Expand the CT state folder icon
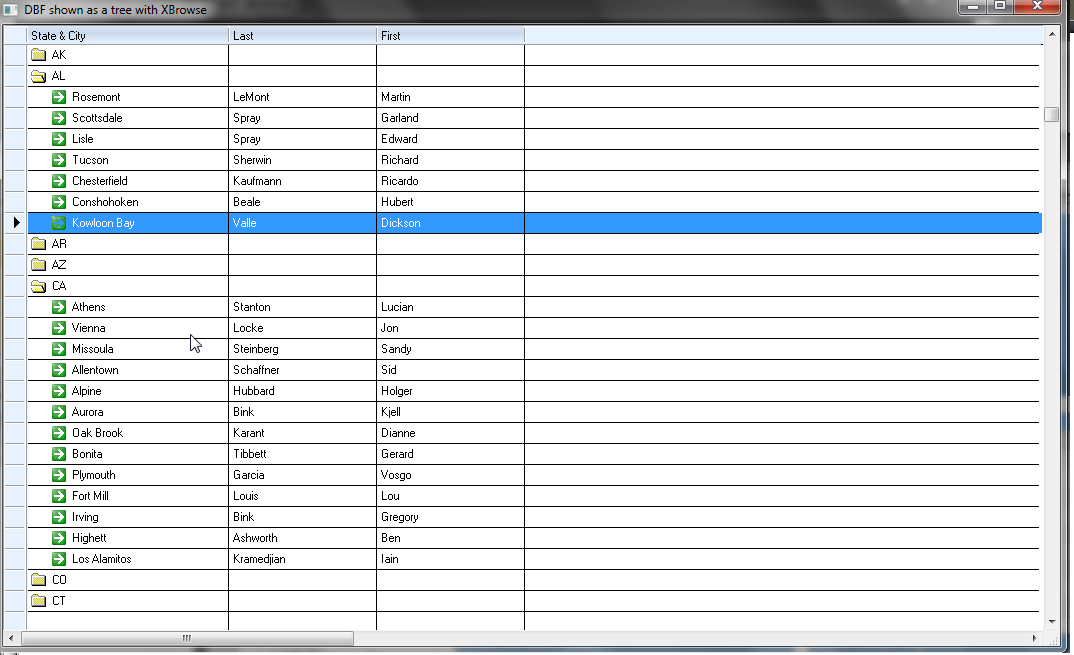1074x655 pixels. [38, 601]
